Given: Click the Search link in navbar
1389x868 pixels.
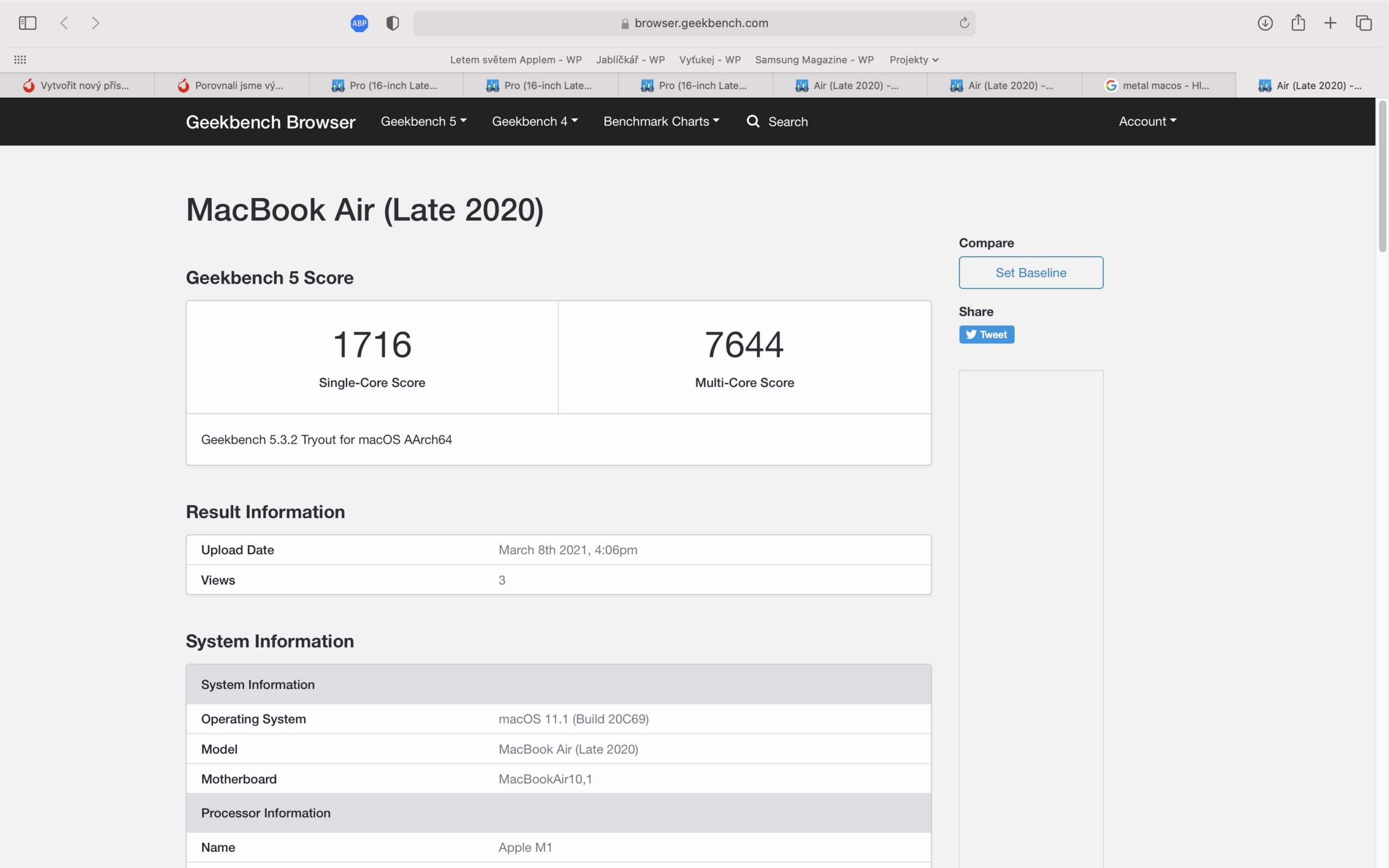Looking at the screenshot, I should pos(788,122).
